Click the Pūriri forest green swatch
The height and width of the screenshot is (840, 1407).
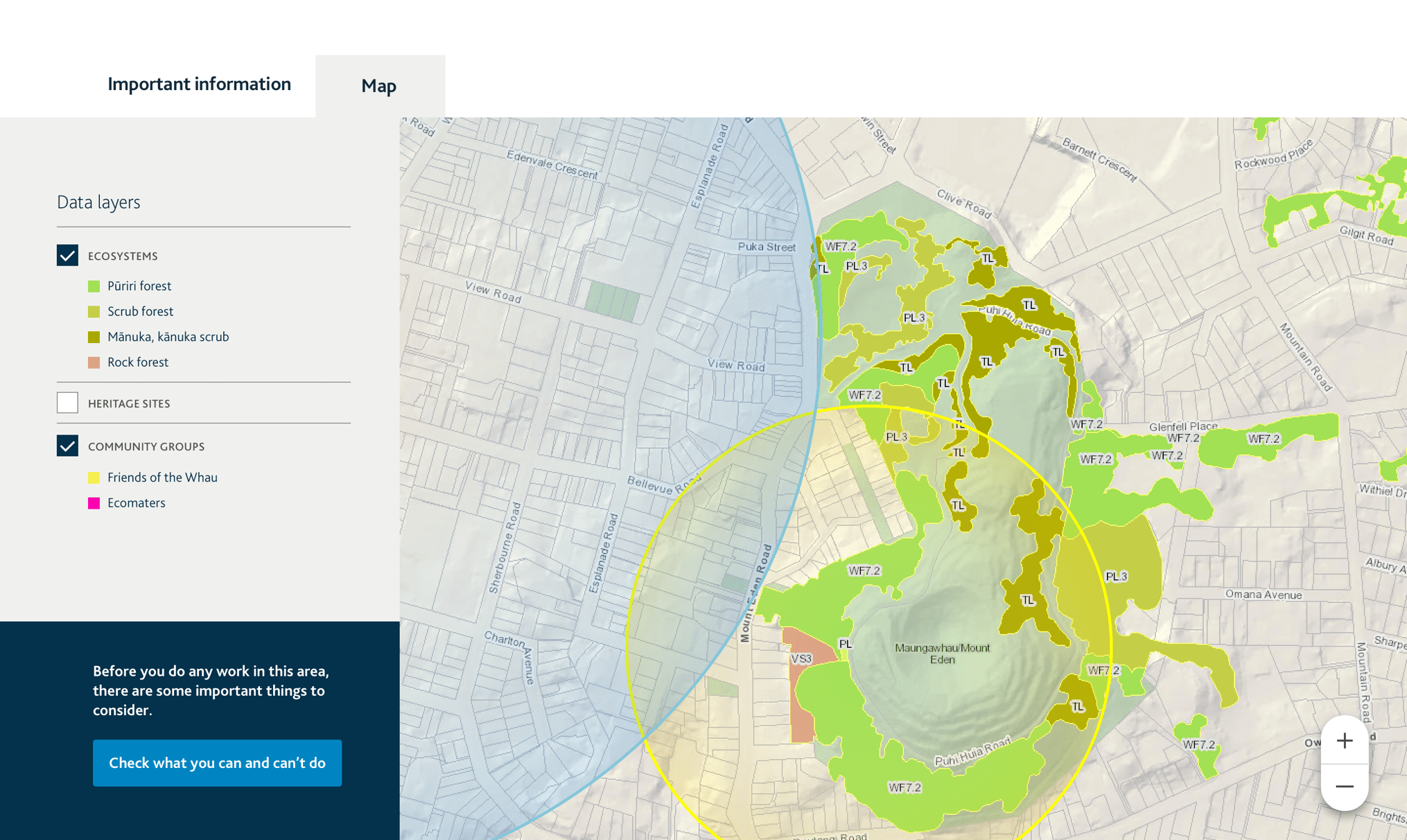click(x=94, y=286)
